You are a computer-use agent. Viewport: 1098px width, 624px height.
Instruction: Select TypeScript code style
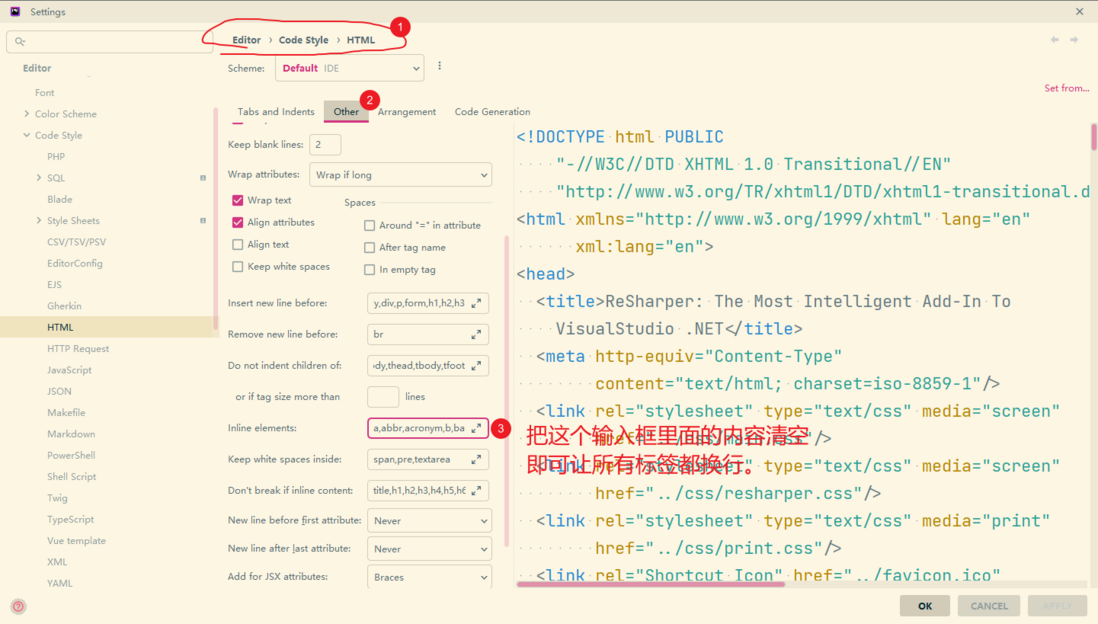pyautogui.click(x=71, y=520)
